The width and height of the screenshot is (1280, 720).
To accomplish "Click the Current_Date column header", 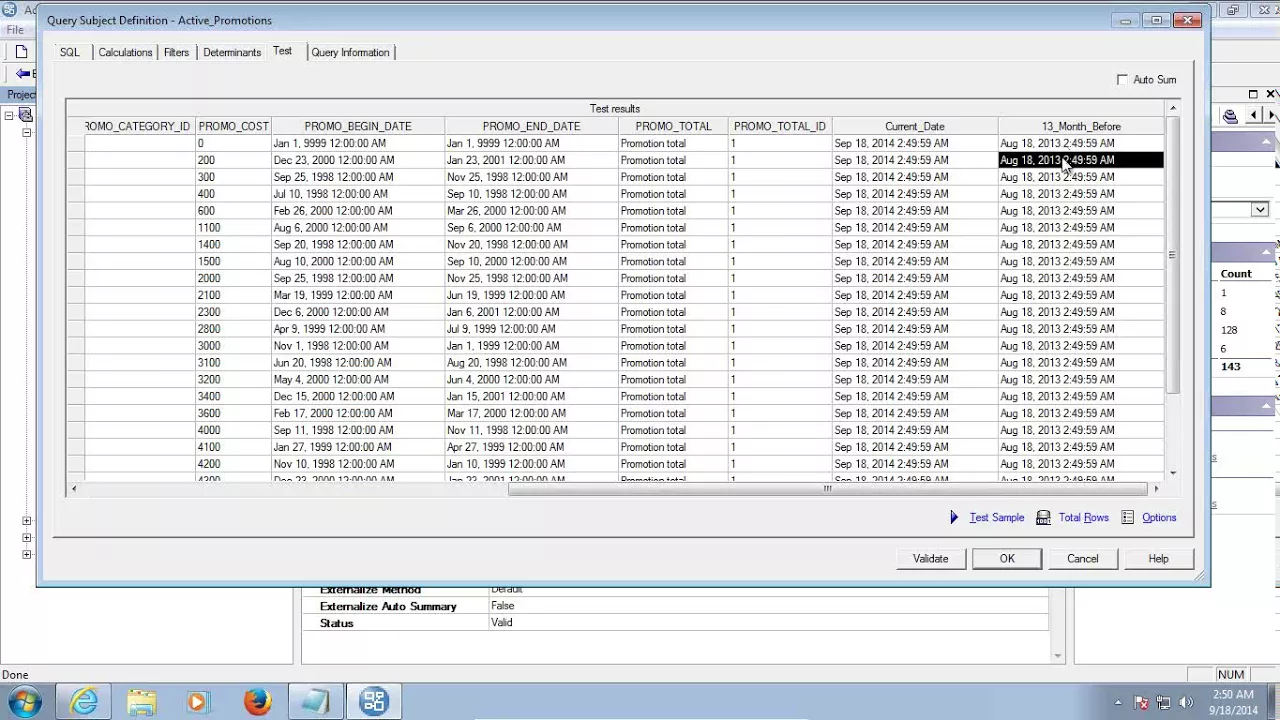I will coord(915,126).
